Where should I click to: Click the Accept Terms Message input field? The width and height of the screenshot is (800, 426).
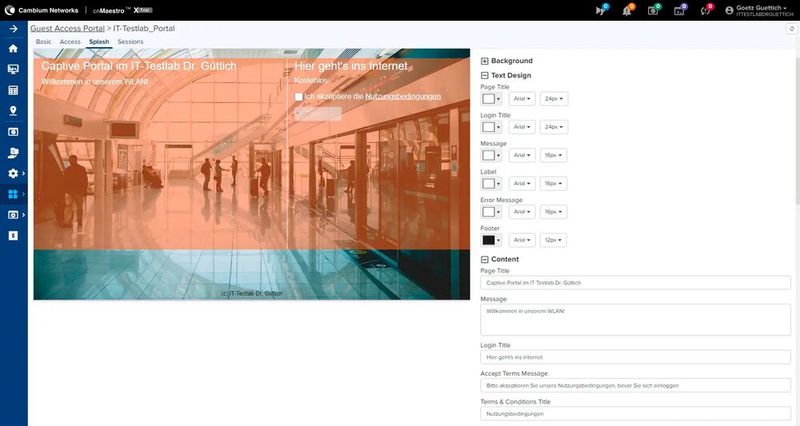(x=635, y=385)
